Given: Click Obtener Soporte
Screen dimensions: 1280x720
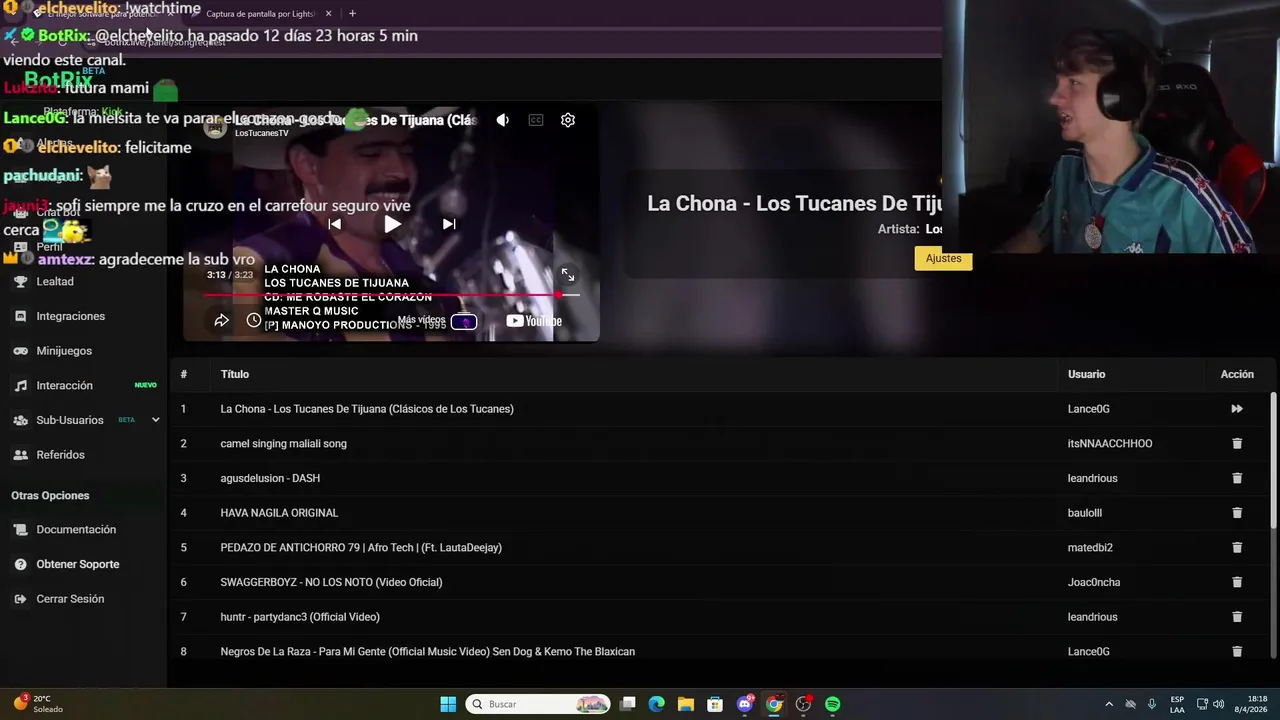Looking at the screenshot, I should pyautogui.click(x=78, y=564).
